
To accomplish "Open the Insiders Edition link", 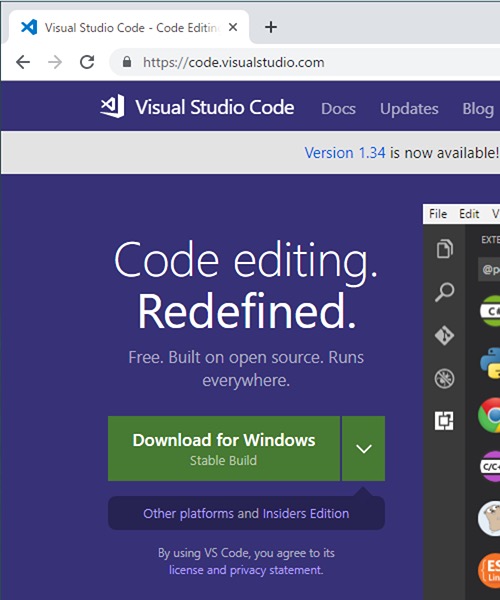I will [x=306, y=513].
